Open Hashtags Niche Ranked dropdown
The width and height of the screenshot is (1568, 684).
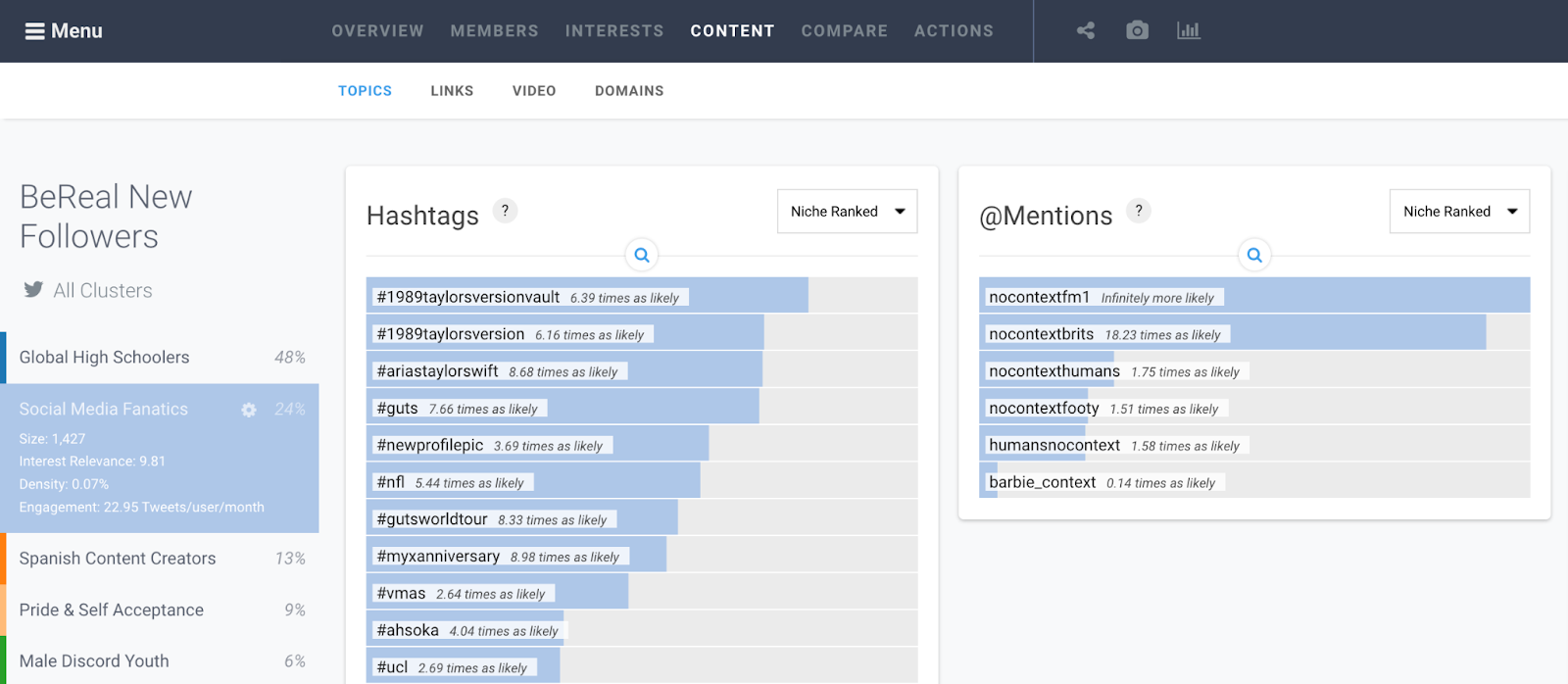click(847, 212)
